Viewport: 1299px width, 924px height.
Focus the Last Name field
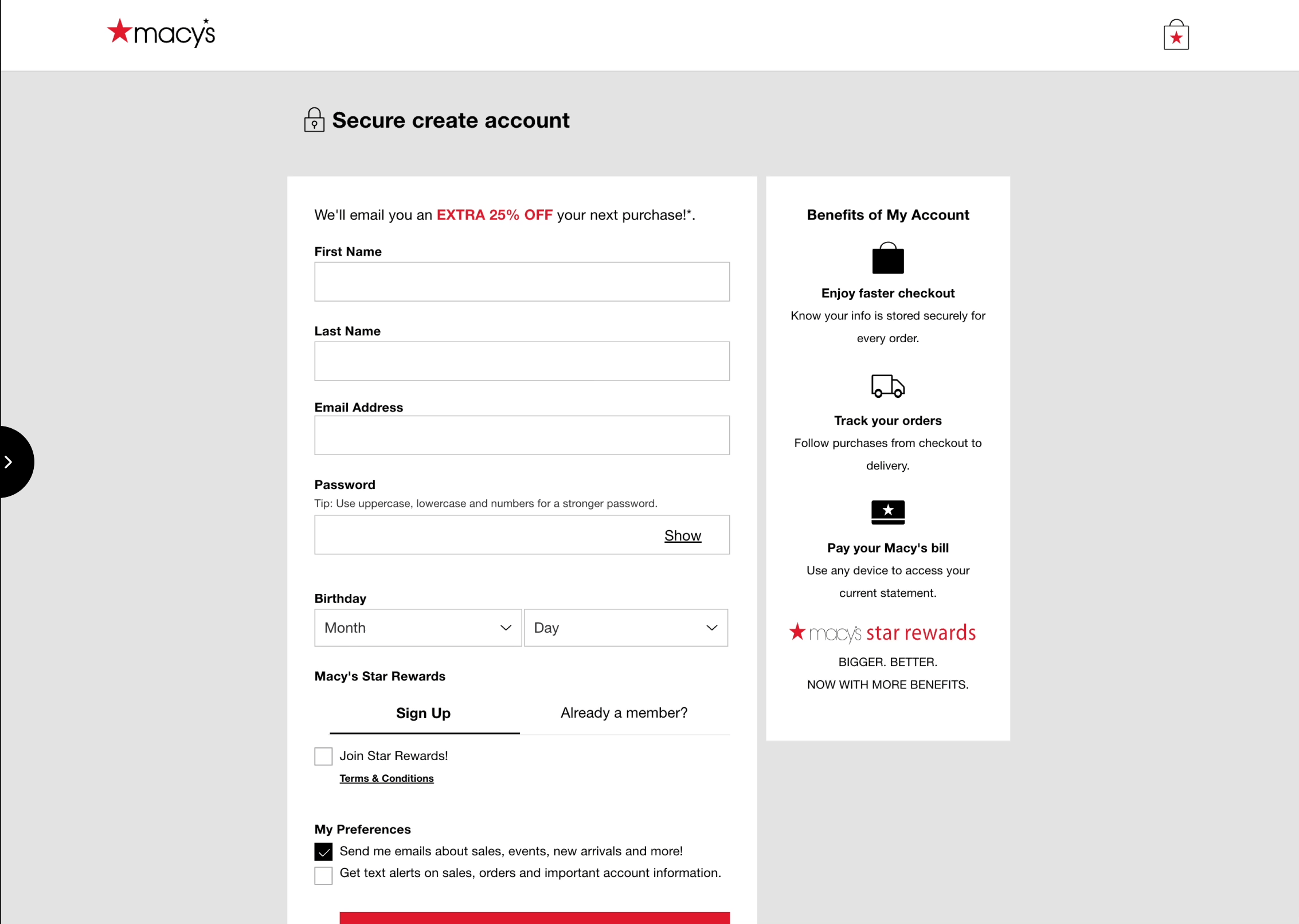tap(522, 362)
